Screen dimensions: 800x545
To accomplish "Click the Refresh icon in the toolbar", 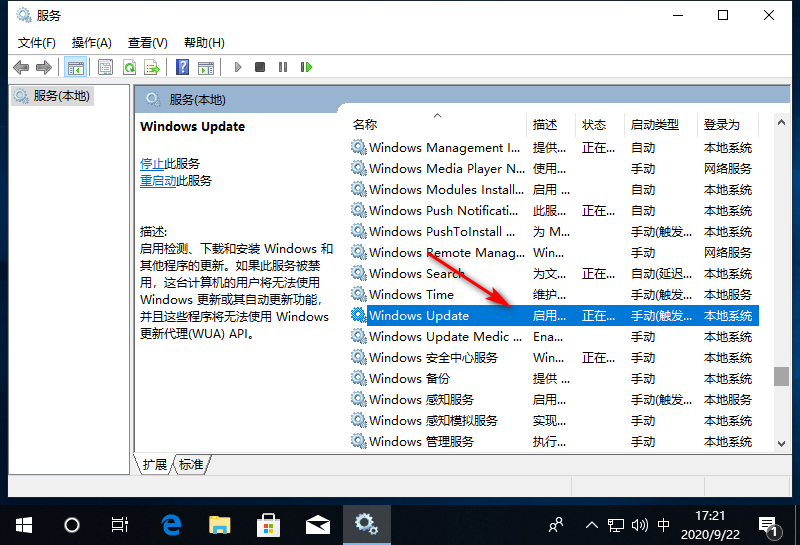I will pos(129,67).
